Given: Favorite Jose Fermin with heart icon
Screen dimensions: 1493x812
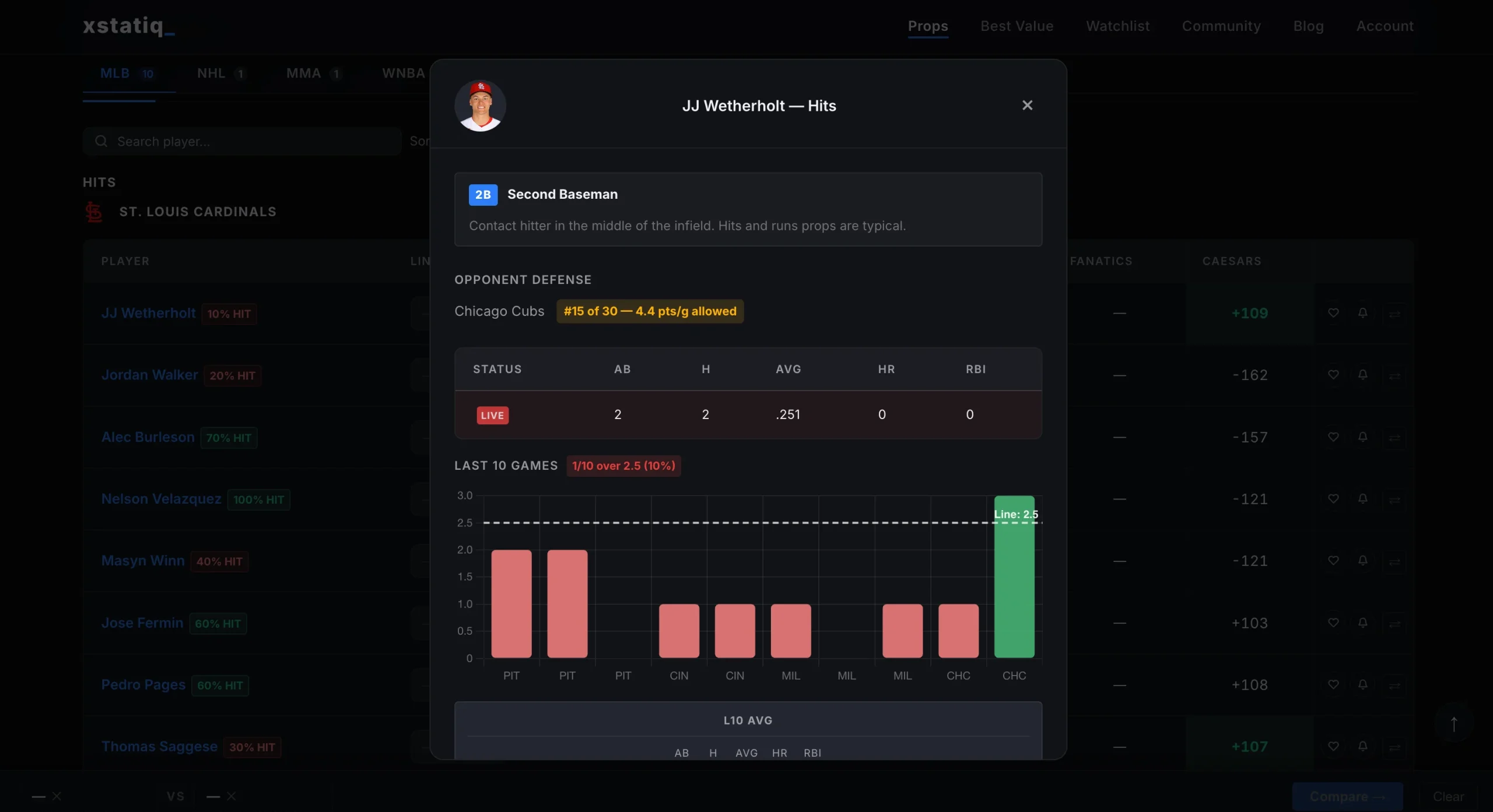Looking at the screenshot, I should pyautogui.click(x=1333, y=623).
